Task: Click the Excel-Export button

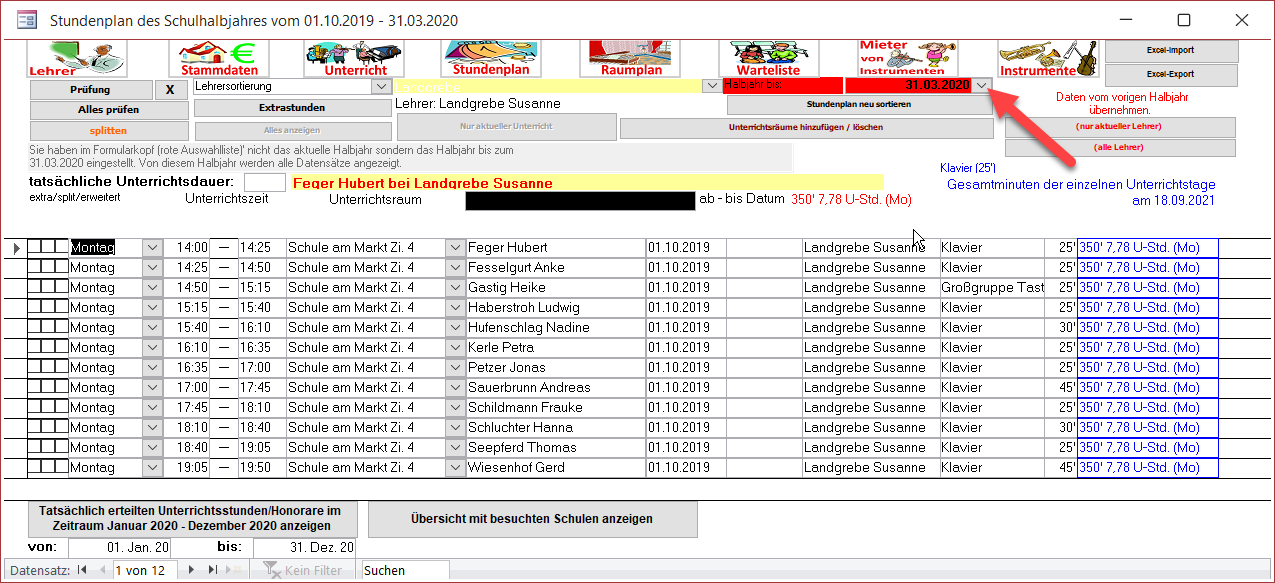Action: pyautogui.click(x=1171, y=75)
